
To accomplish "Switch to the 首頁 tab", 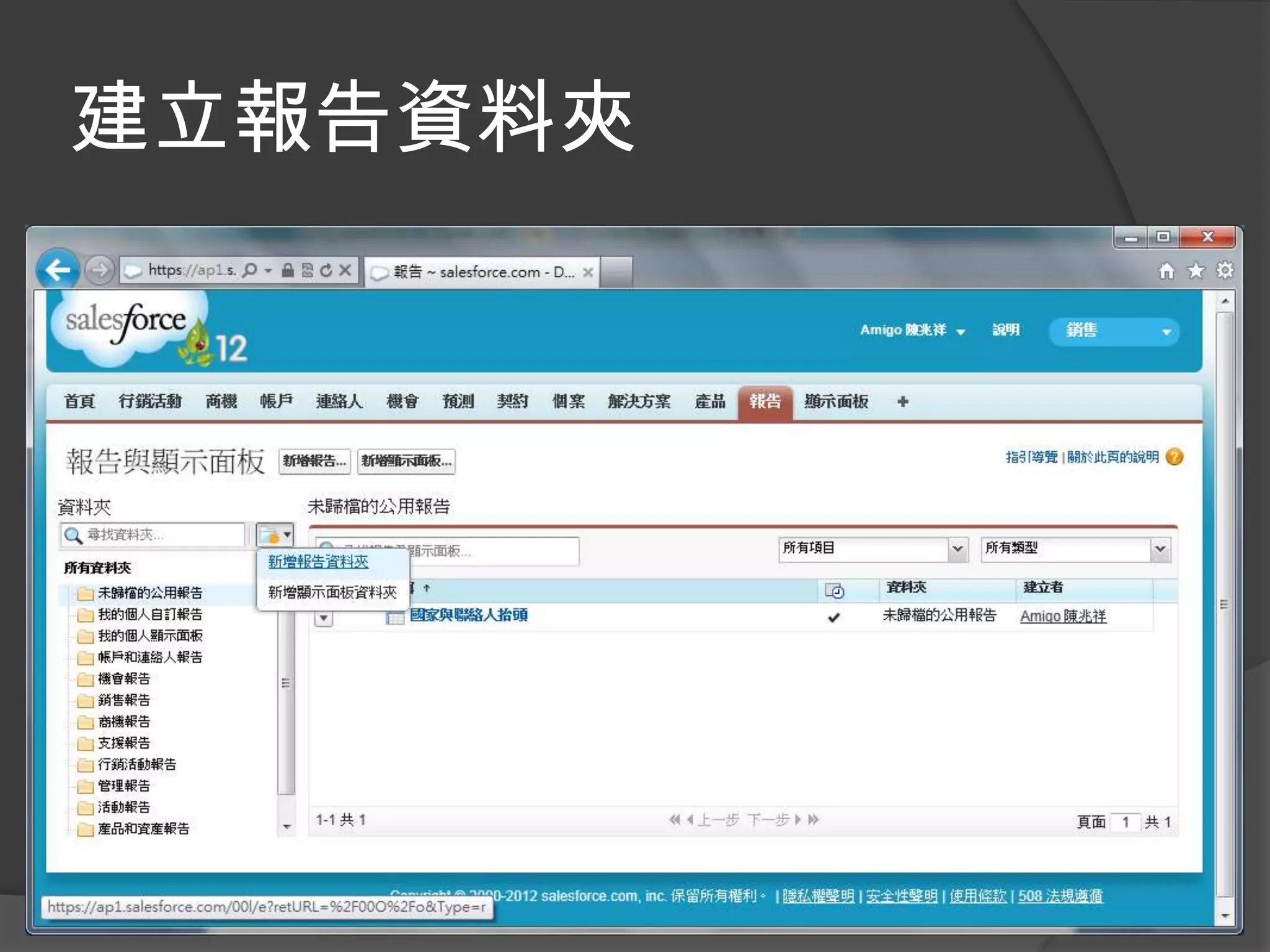I will point(79,402).
